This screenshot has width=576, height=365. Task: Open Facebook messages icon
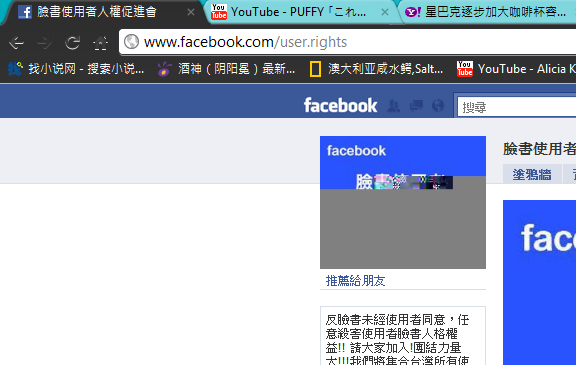pyautogui.click(x=416, y=106)
